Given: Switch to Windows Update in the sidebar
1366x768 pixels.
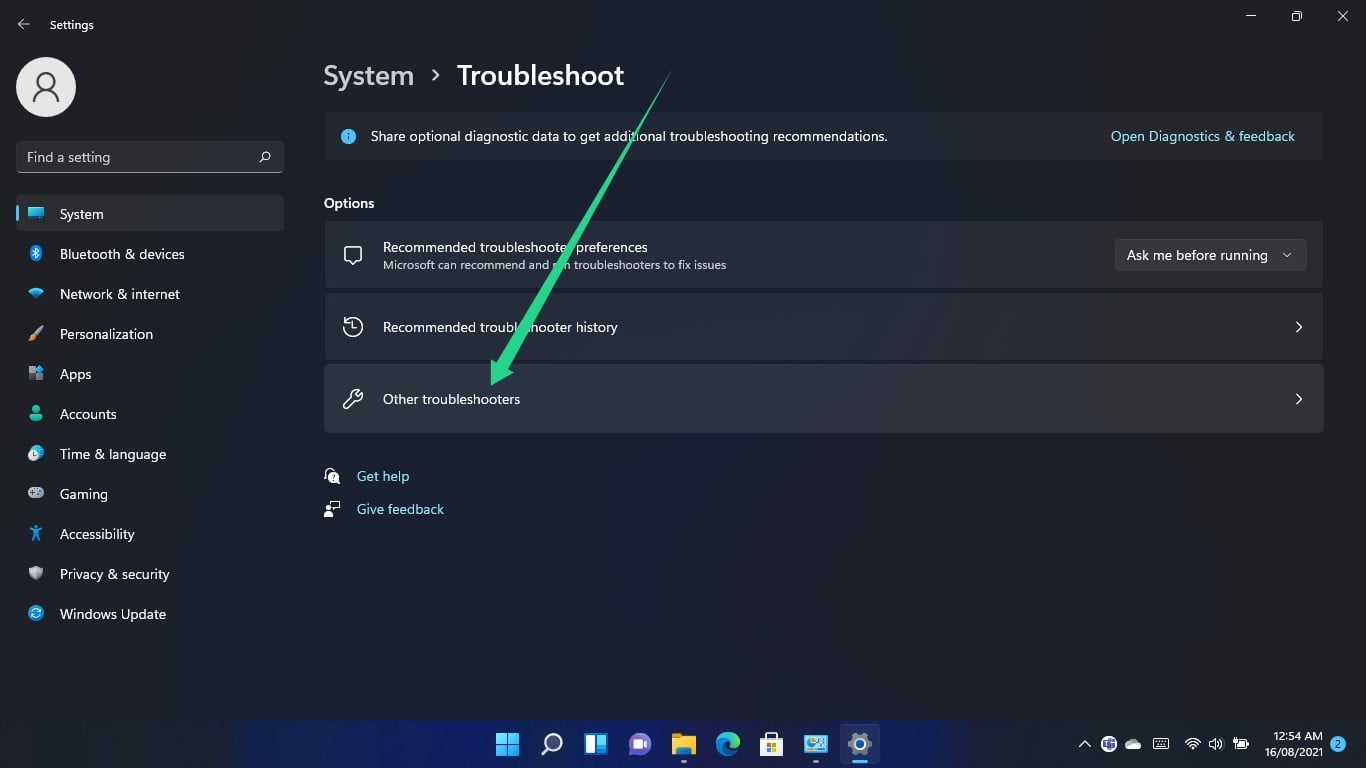Looking at the screenshot, I should coord(112,614).
